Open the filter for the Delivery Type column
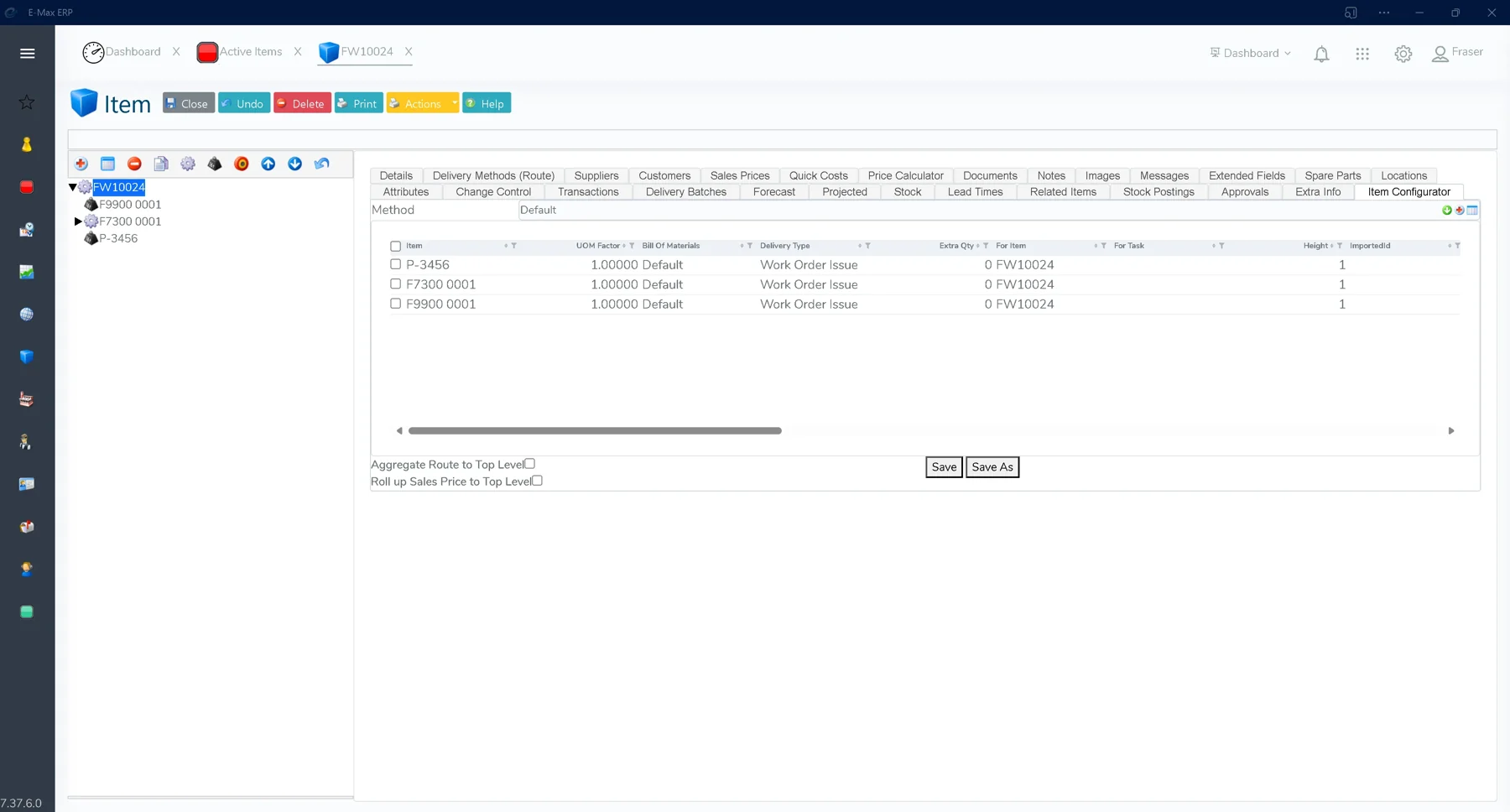The height and width of the screenshot is (812, 1510). point(867,247)
